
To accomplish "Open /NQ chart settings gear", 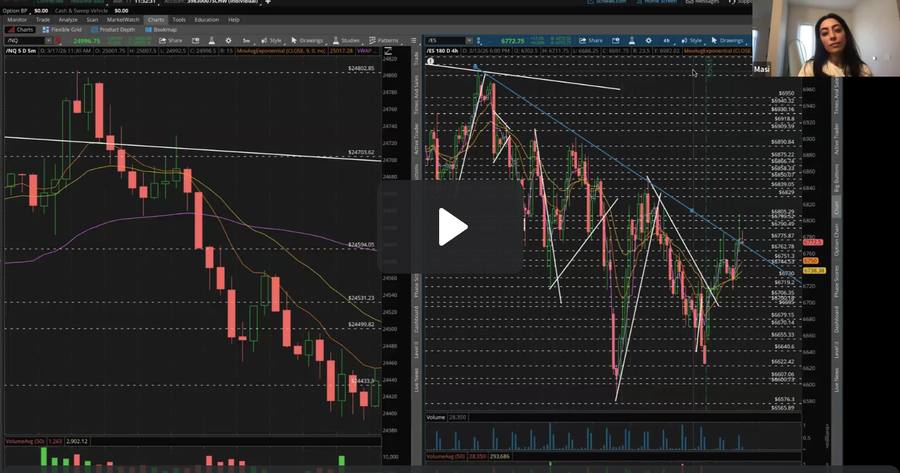I will (x=228, y=41).
